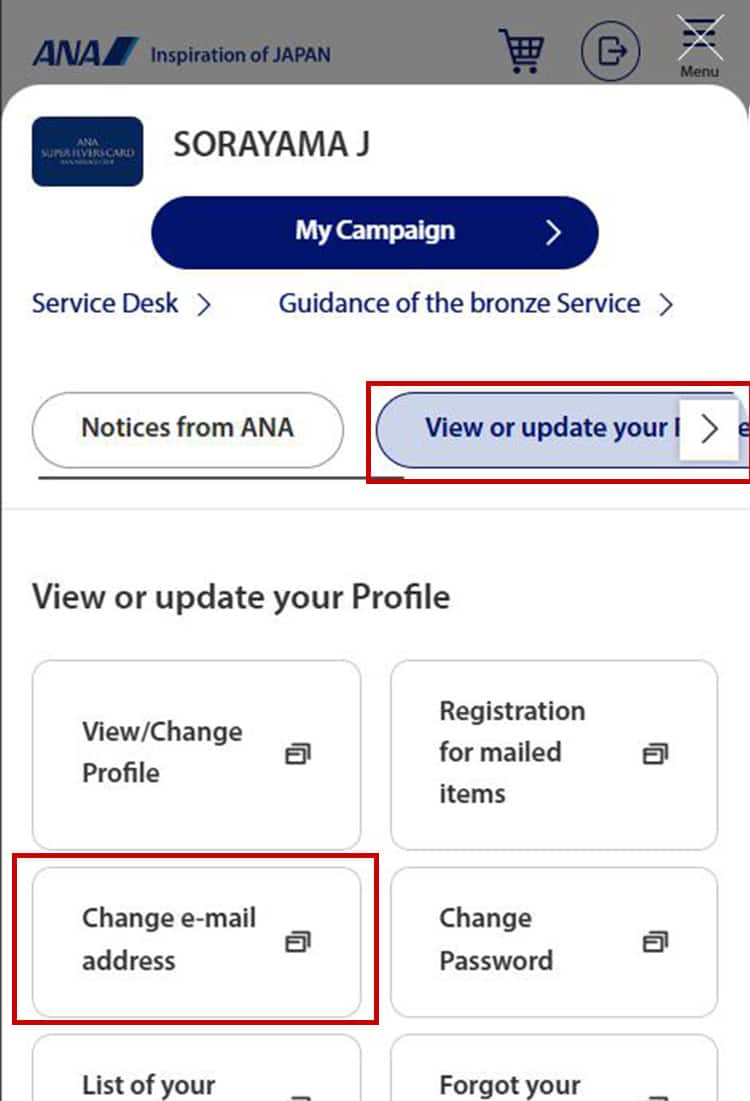Viewport: 750px width, 1101px height.
Task: Click new-window icon beside Registration for mailed items
Action: [x=654, y=753]
